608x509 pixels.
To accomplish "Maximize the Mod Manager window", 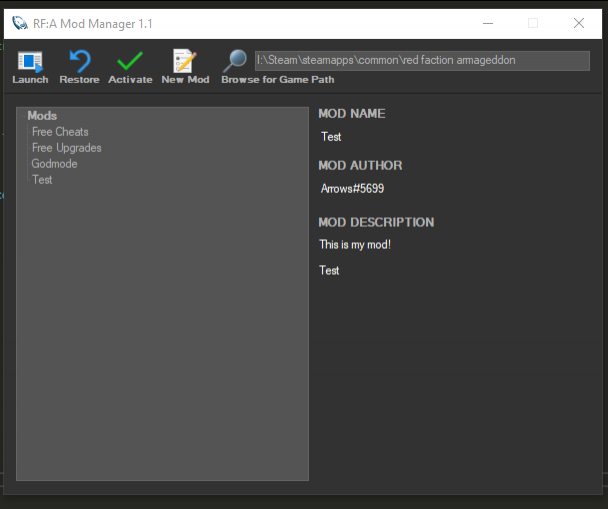I will (533, 23).
